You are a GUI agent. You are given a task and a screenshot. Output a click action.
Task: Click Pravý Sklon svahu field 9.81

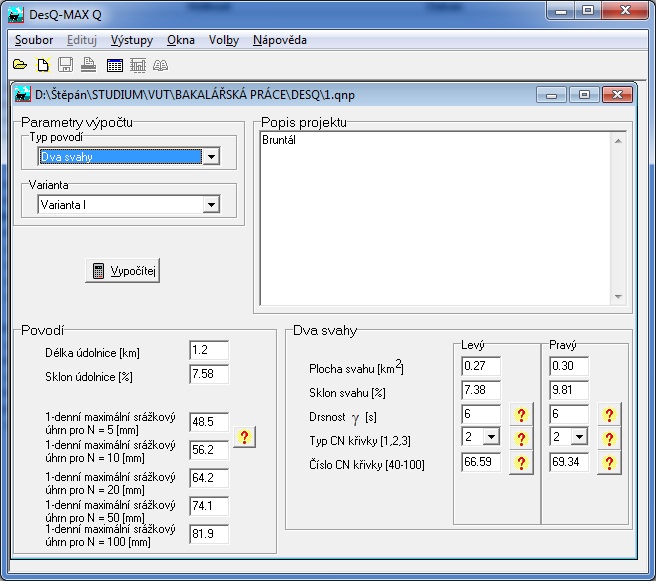pyautogui.click(x=569, y=390)
